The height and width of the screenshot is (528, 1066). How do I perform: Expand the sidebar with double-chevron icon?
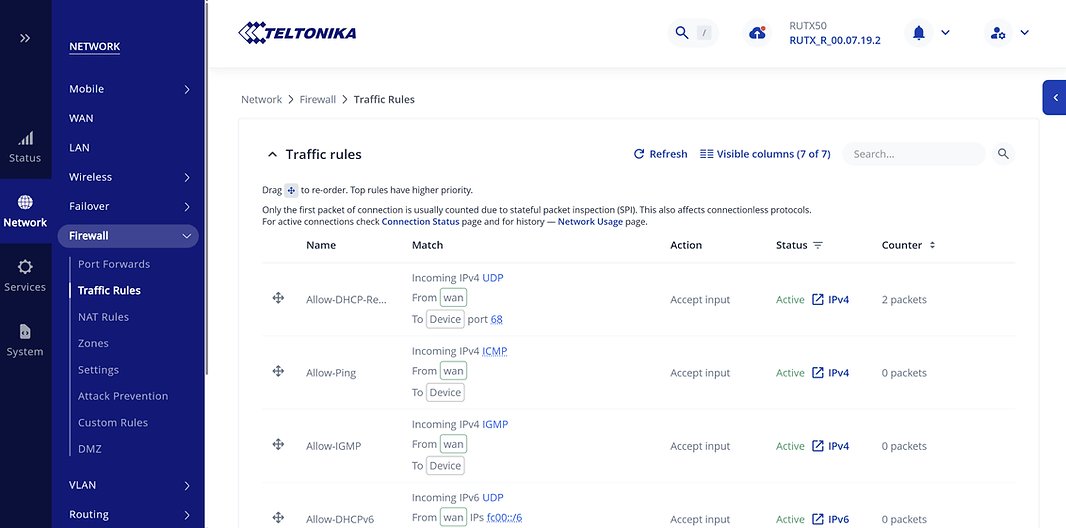(x=25, y=38)
